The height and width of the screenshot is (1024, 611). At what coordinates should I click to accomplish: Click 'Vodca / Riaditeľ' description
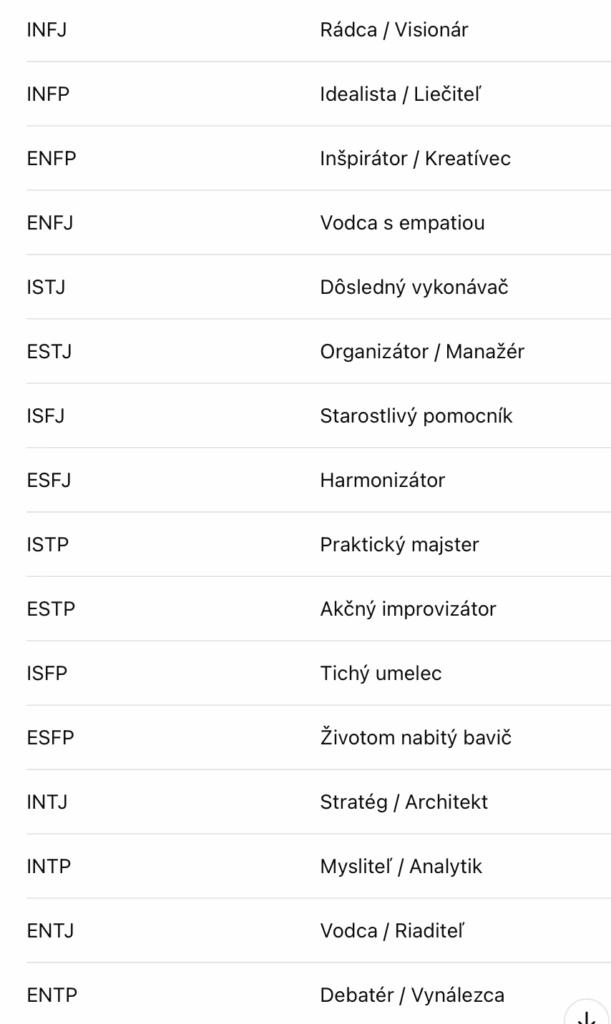(392, 931)
